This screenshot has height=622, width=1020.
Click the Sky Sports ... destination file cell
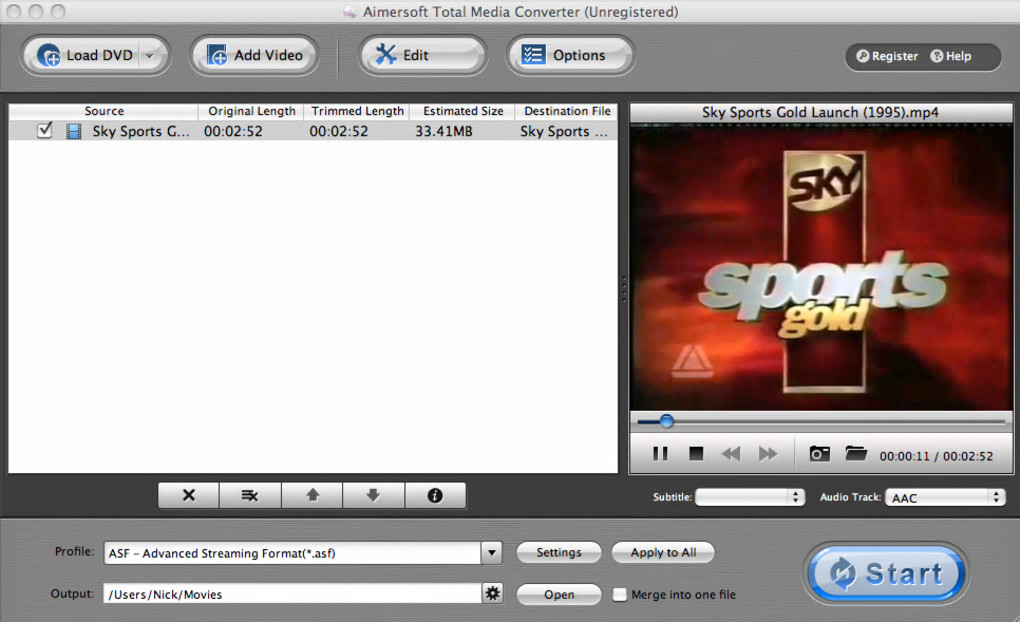[x=564, y=131]
